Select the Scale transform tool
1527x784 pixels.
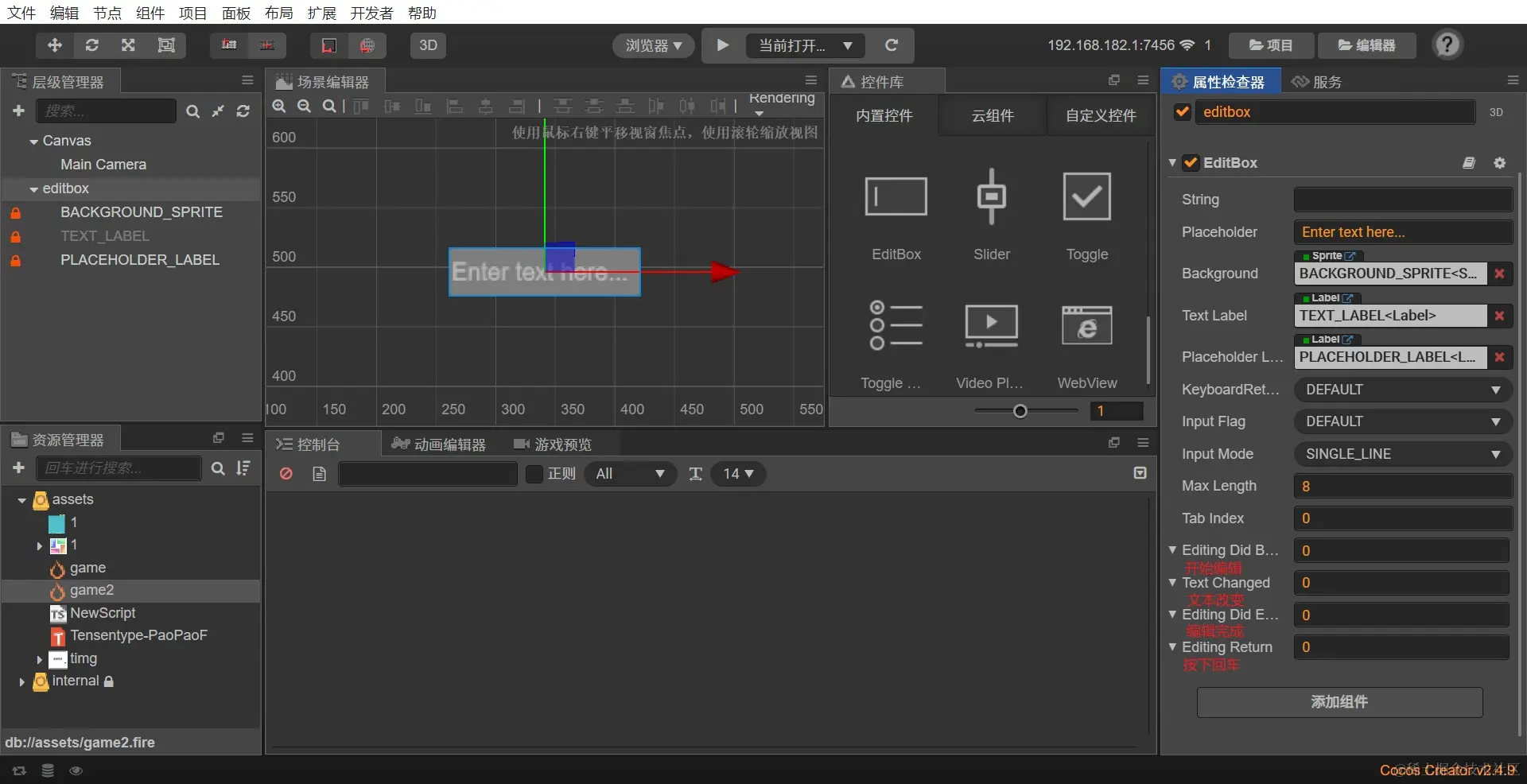(x=128, y=45)
